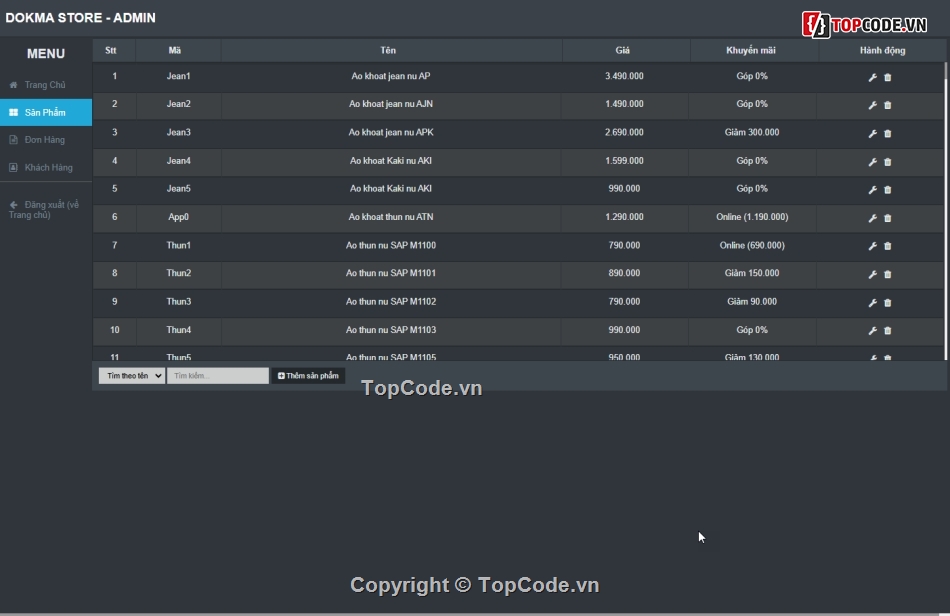
Task: Edit product Jean3 using wrench icon
Action: [872, 133]
